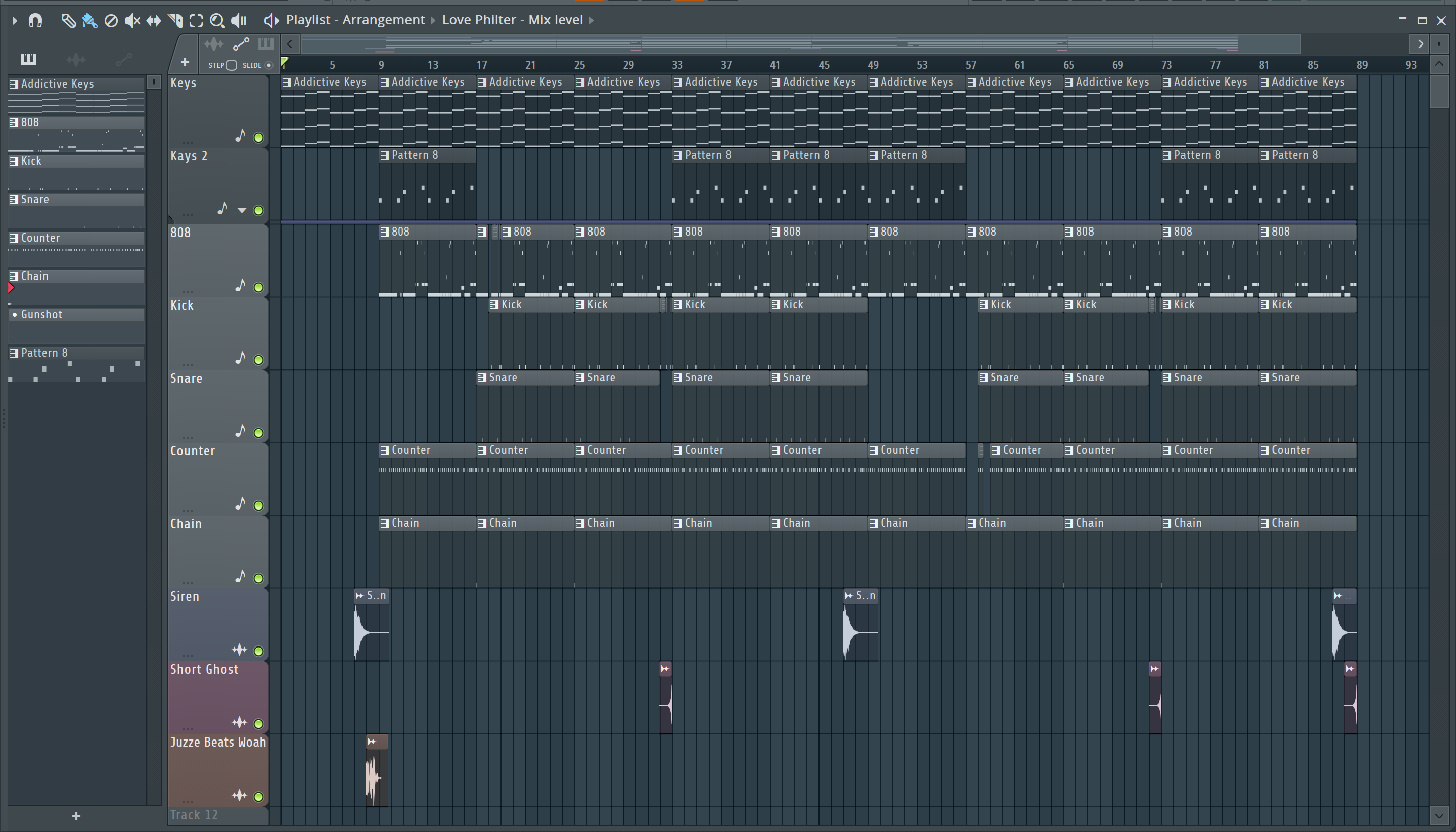Viewport: 1456px width, 832px height.
Task: Click the speaker icon before Playlist title
Action: coord(271,21)
